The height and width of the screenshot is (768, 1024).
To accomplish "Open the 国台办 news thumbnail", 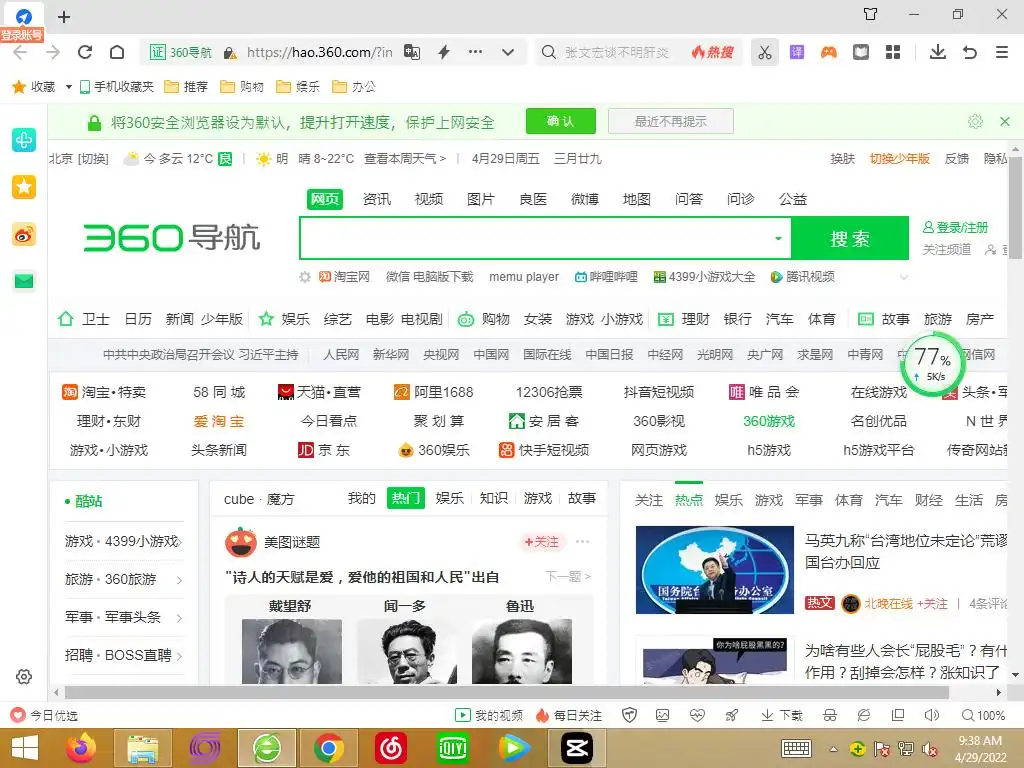I will (714, 570).
